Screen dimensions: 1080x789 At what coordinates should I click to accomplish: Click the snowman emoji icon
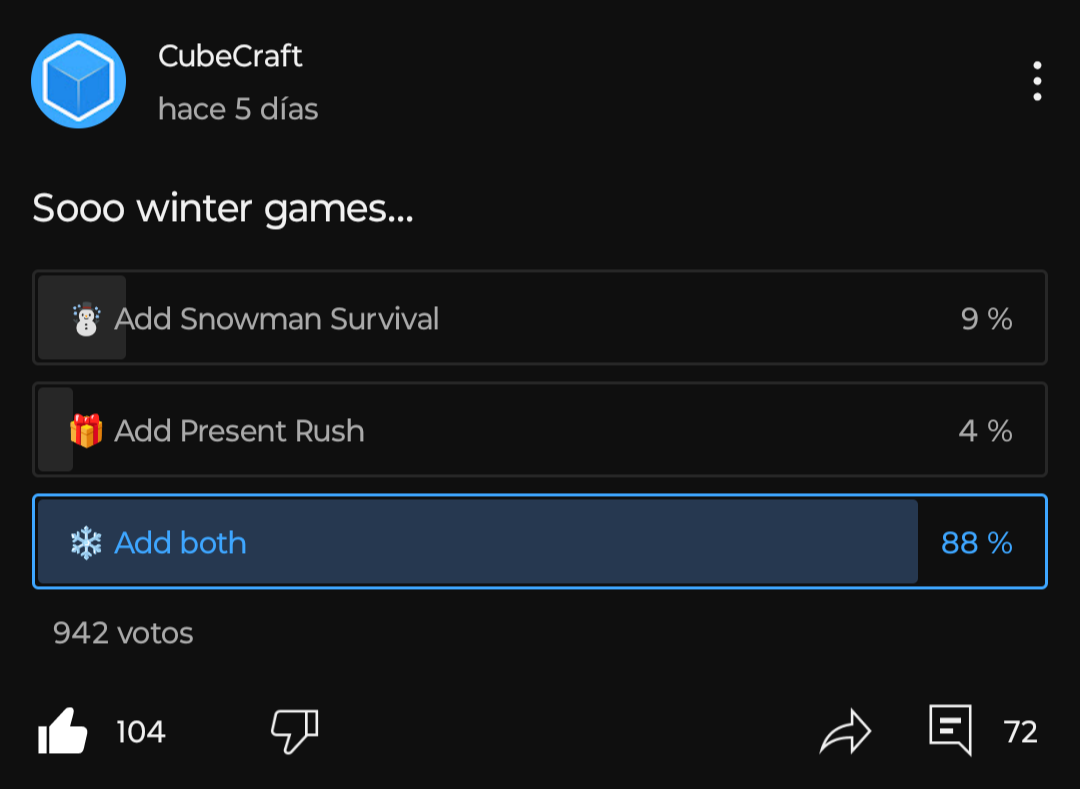click(86, 319)
